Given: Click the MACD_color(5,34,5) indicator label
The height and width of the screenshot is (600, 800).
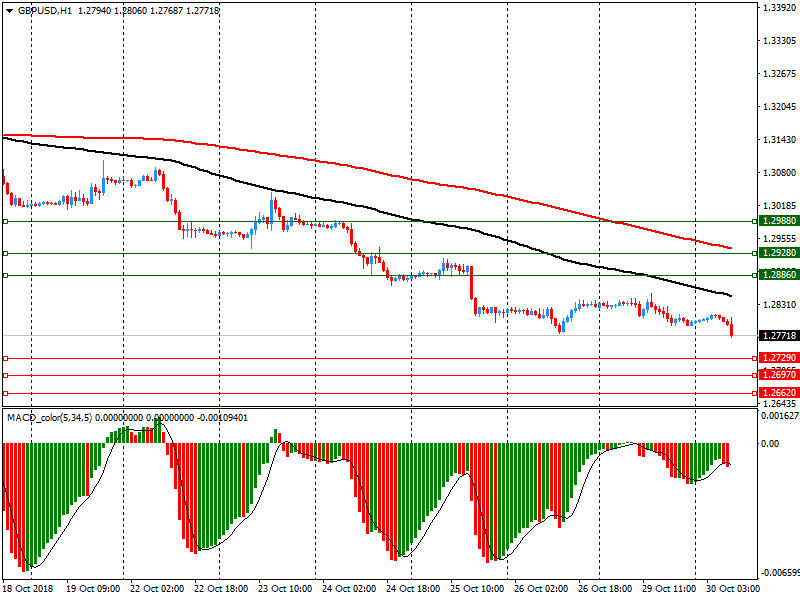Looking at the screenshot, I should [x=50, y=417].
